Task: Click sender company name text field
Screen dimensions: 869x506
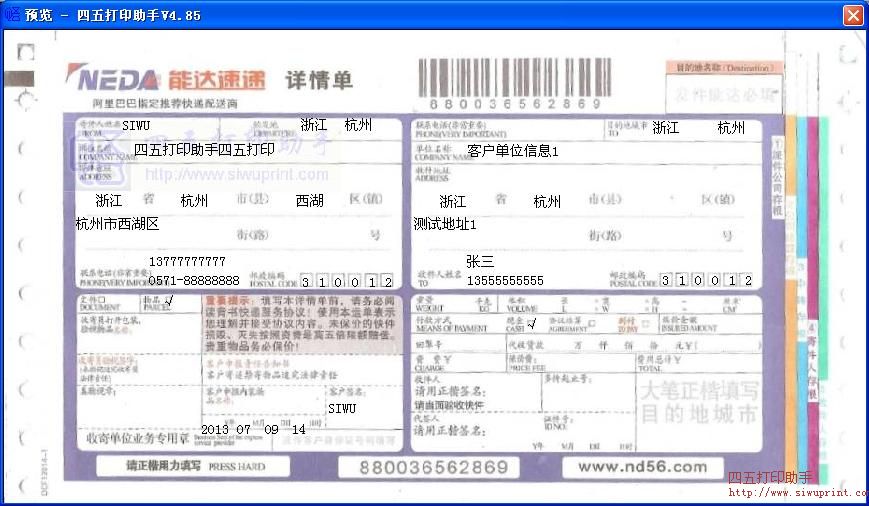Action: point(204,150)
